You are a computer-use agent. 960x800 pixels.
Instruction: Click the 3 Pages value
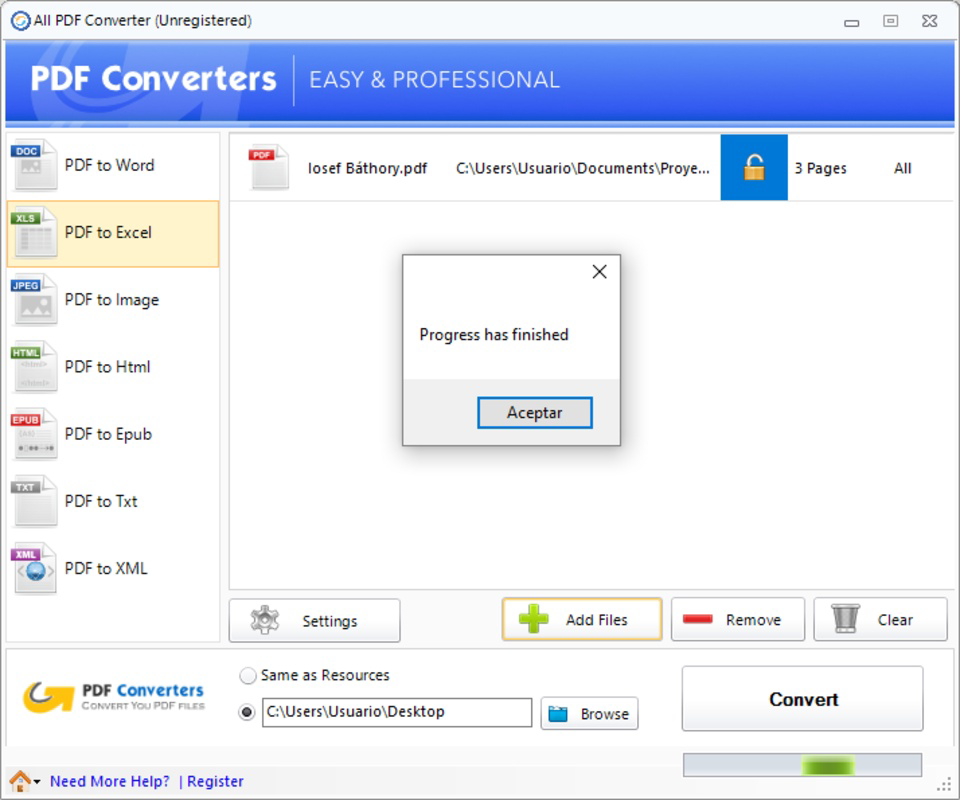point(820,168)
